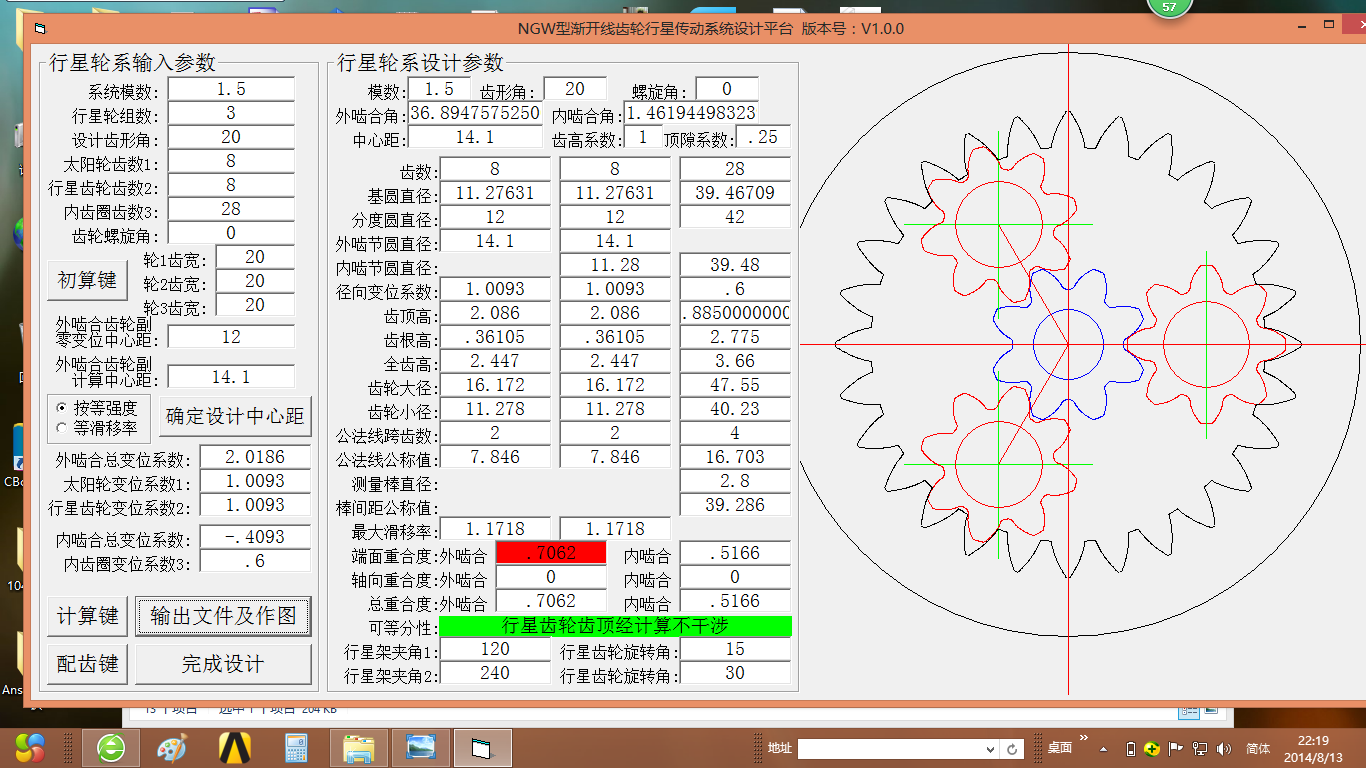Click the 外啮合总变位系数 field 2.0186
1366x768 pixels.
pos(257,457)
